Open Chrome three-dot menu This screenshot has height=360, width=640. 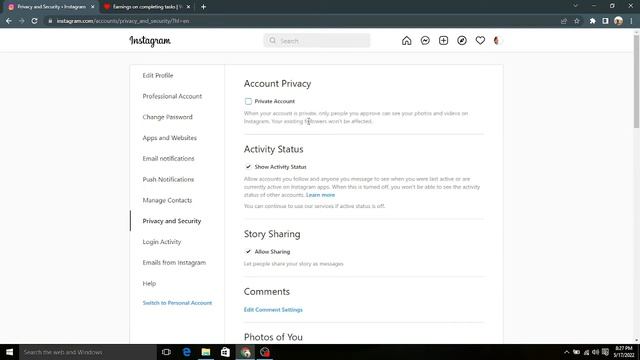[x=631, y=21]
